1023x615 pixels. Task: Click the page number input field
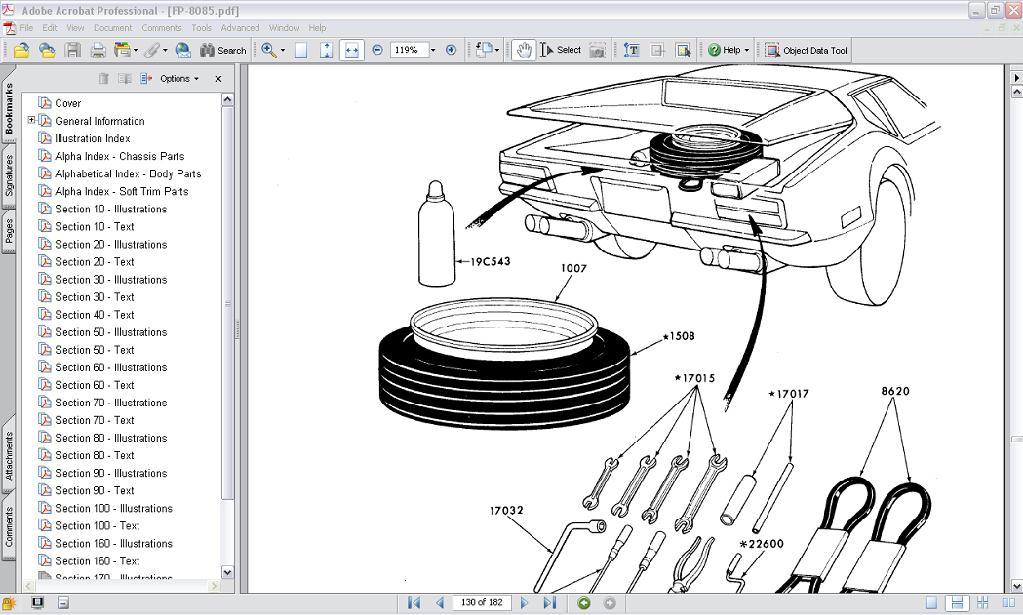(x=481, y=603)
